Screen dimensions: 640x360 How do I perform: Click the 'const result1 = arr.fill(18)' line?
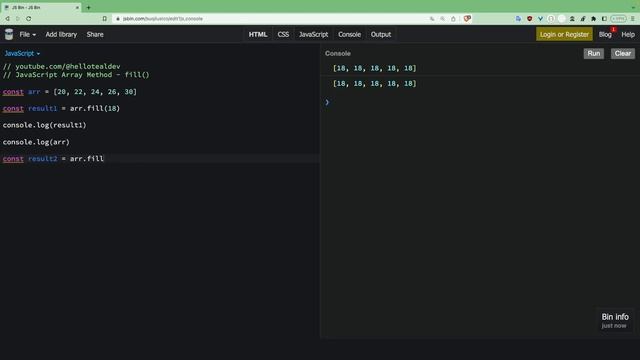[61, 109]
